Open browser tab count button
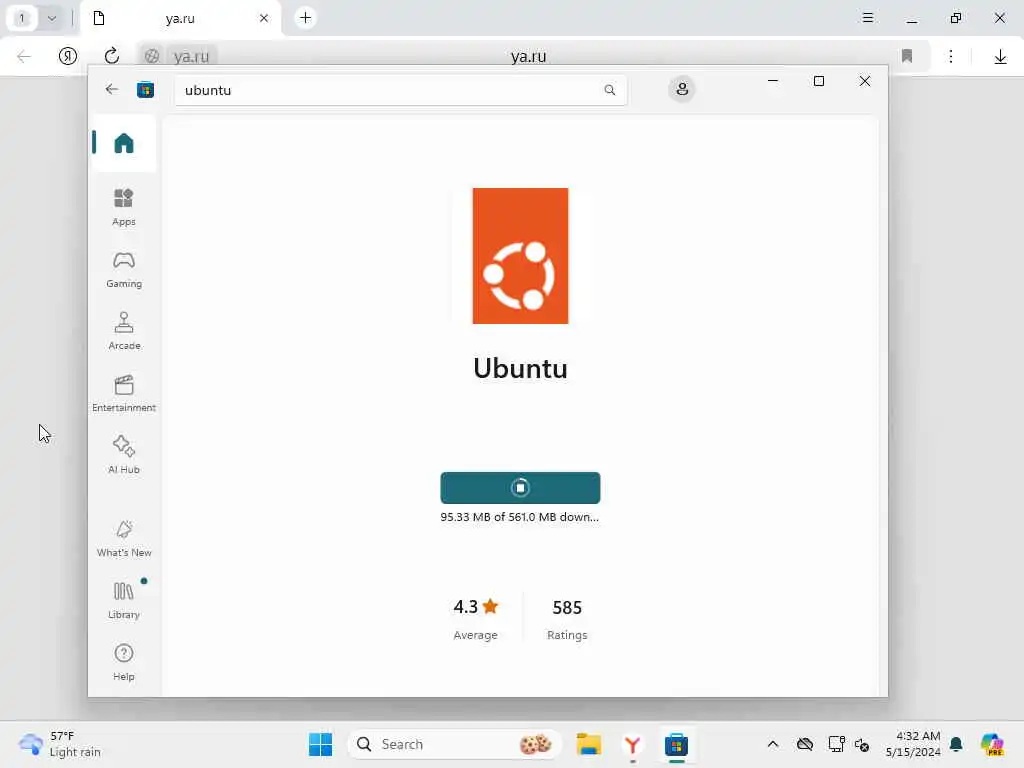1024x768 pixels. [22, 18]
